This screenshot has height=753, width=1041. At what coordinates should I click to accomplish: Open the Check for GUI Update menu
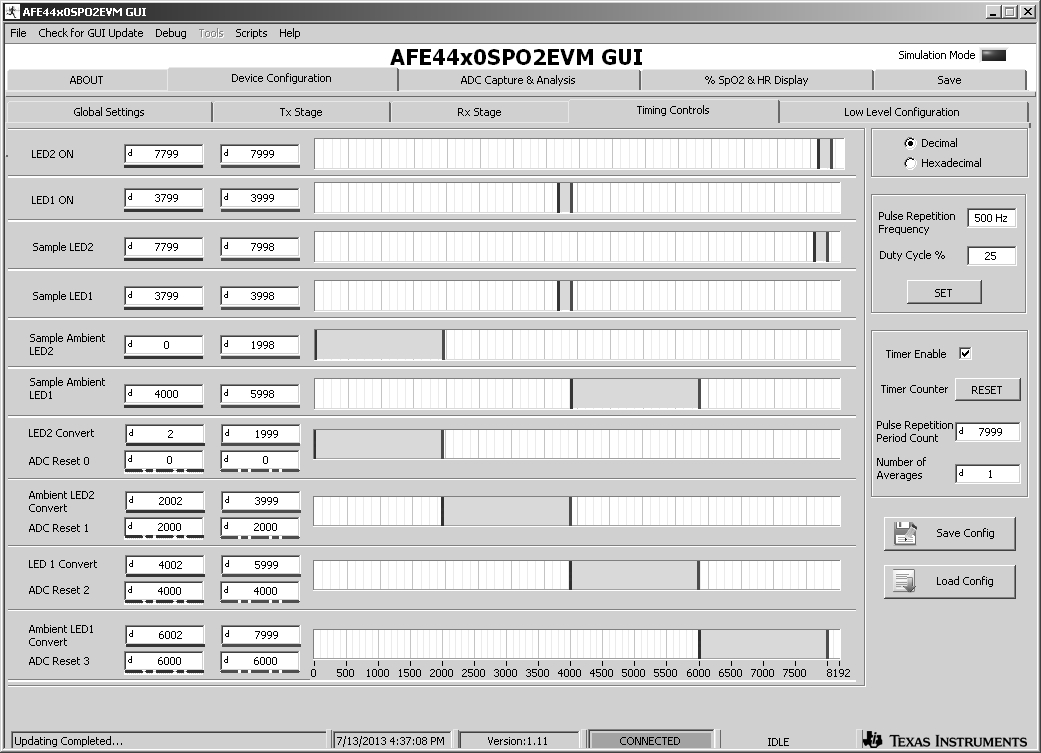91,33
